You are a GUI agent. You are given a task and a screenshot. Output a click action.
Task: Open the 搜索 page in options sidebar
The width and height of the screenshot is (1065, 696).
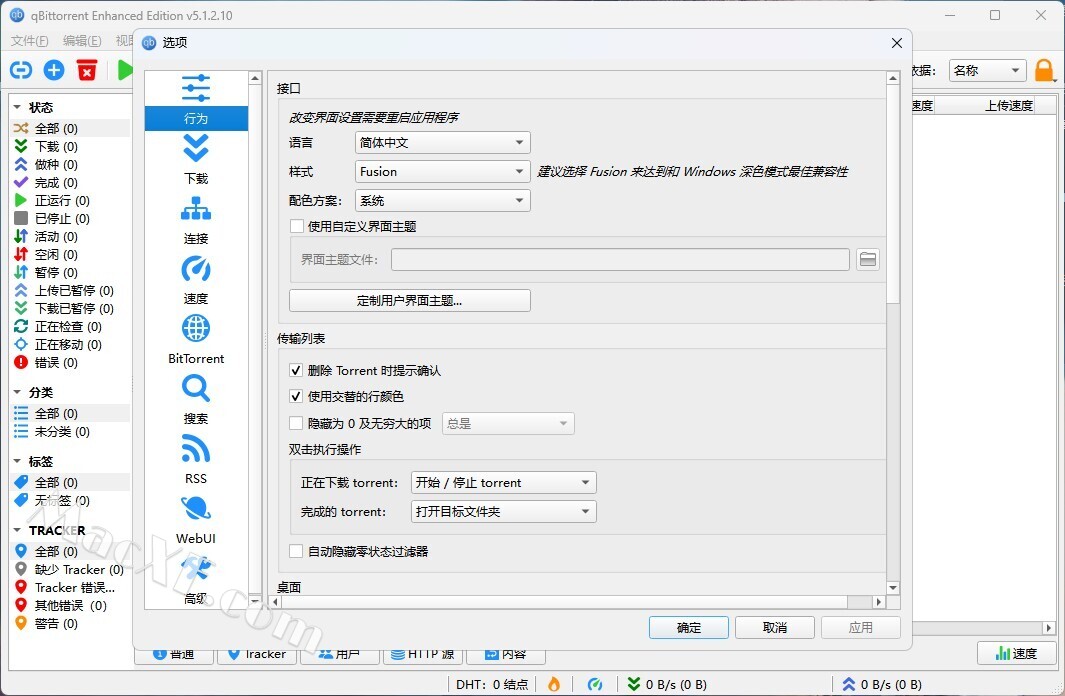(196, 400)
